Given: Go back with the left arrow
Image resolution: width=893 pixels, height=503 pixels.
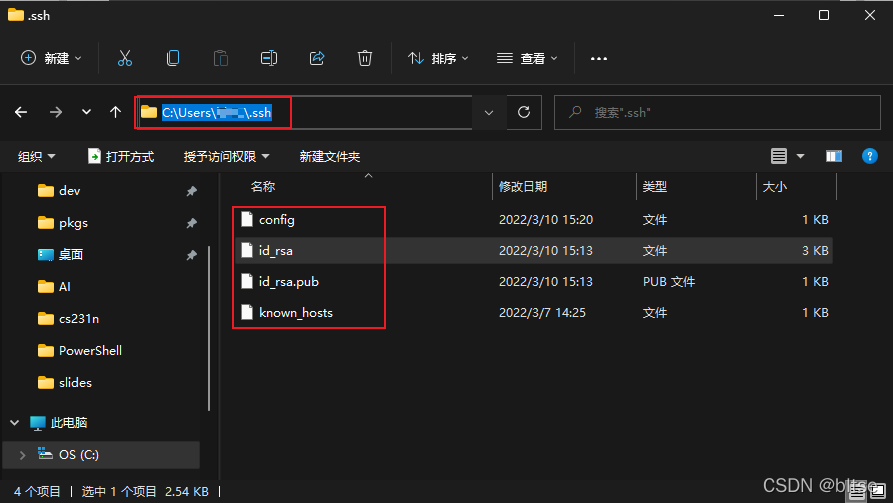Looking at the screenshot, I should 21,112.
